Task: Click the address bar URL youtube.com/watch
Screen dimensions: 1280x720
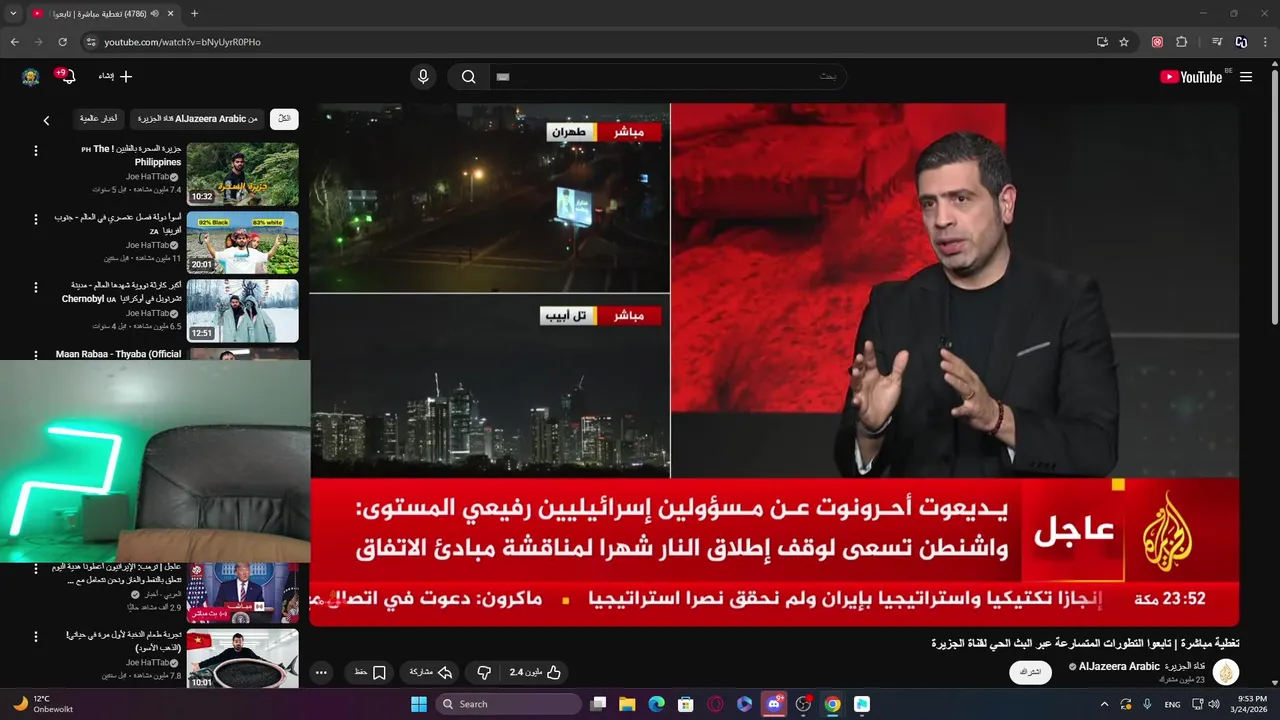Action: click(x=183, y=42)
